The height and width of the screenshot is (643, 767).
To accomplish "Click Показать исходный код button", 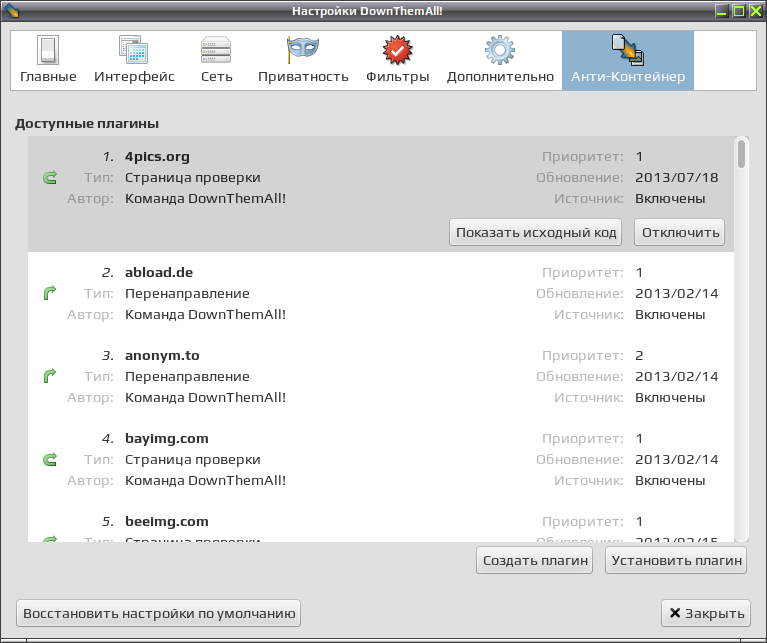I will click(536, 232).
